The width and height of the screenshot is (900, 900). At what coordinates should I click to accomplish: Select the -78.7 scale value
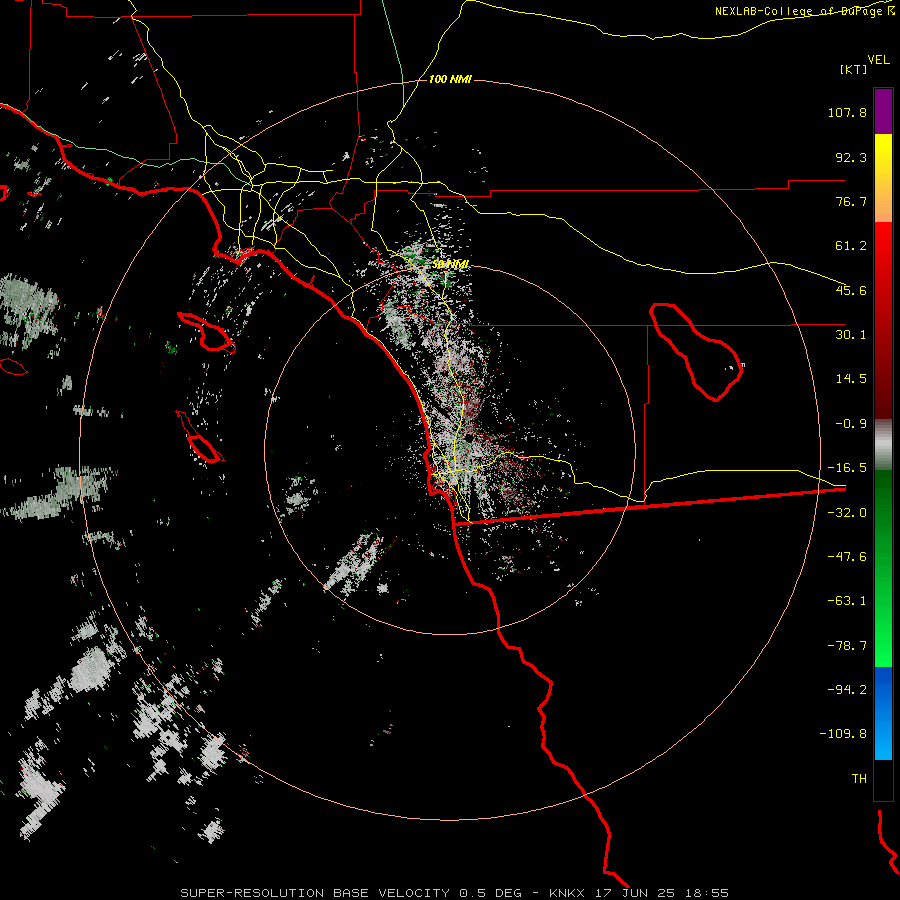click(x=847, y=646)
